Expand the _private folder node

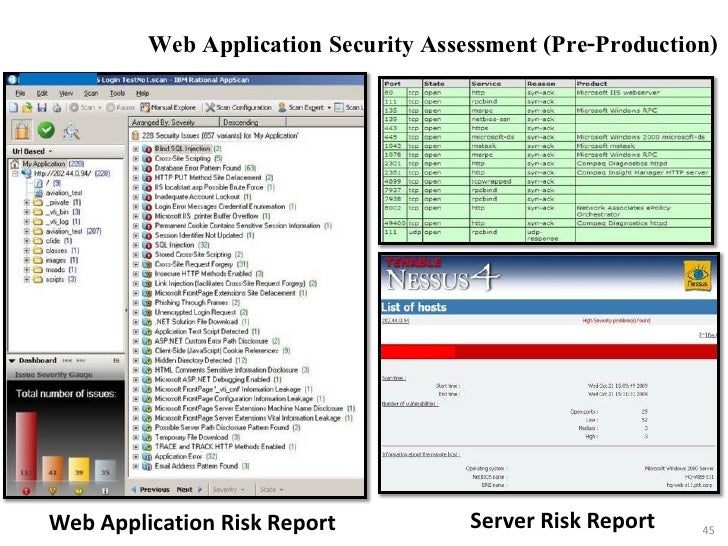pos(26,202)
